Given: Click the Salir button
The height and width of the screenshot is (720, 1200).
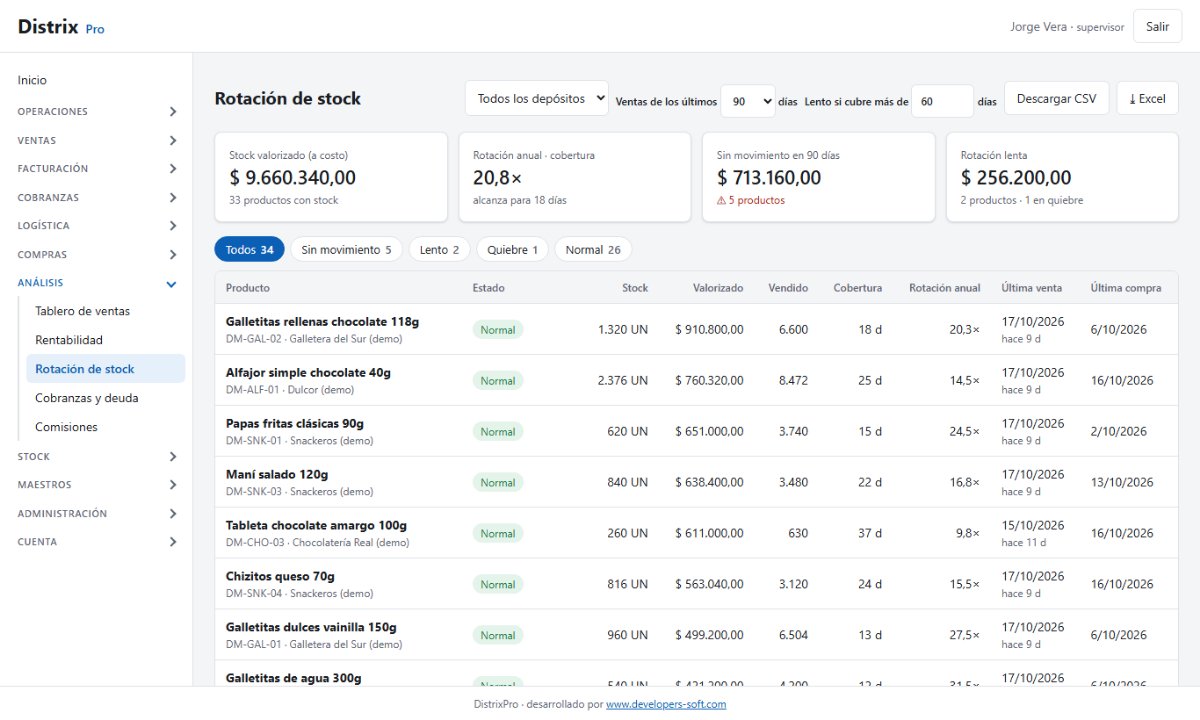Looking at the screenshot, I should tap(1157, 27).
